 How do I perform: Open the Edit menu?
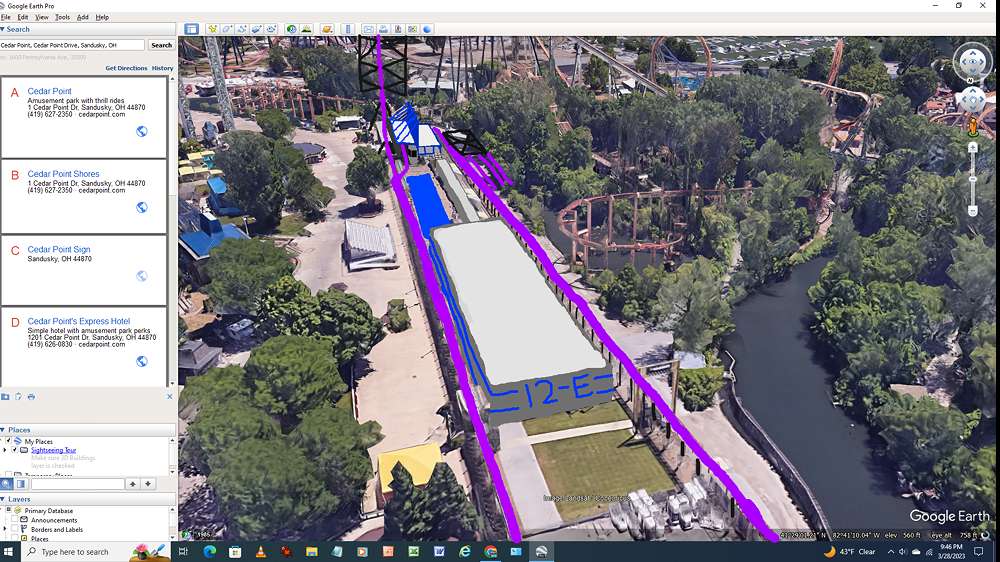23,17
